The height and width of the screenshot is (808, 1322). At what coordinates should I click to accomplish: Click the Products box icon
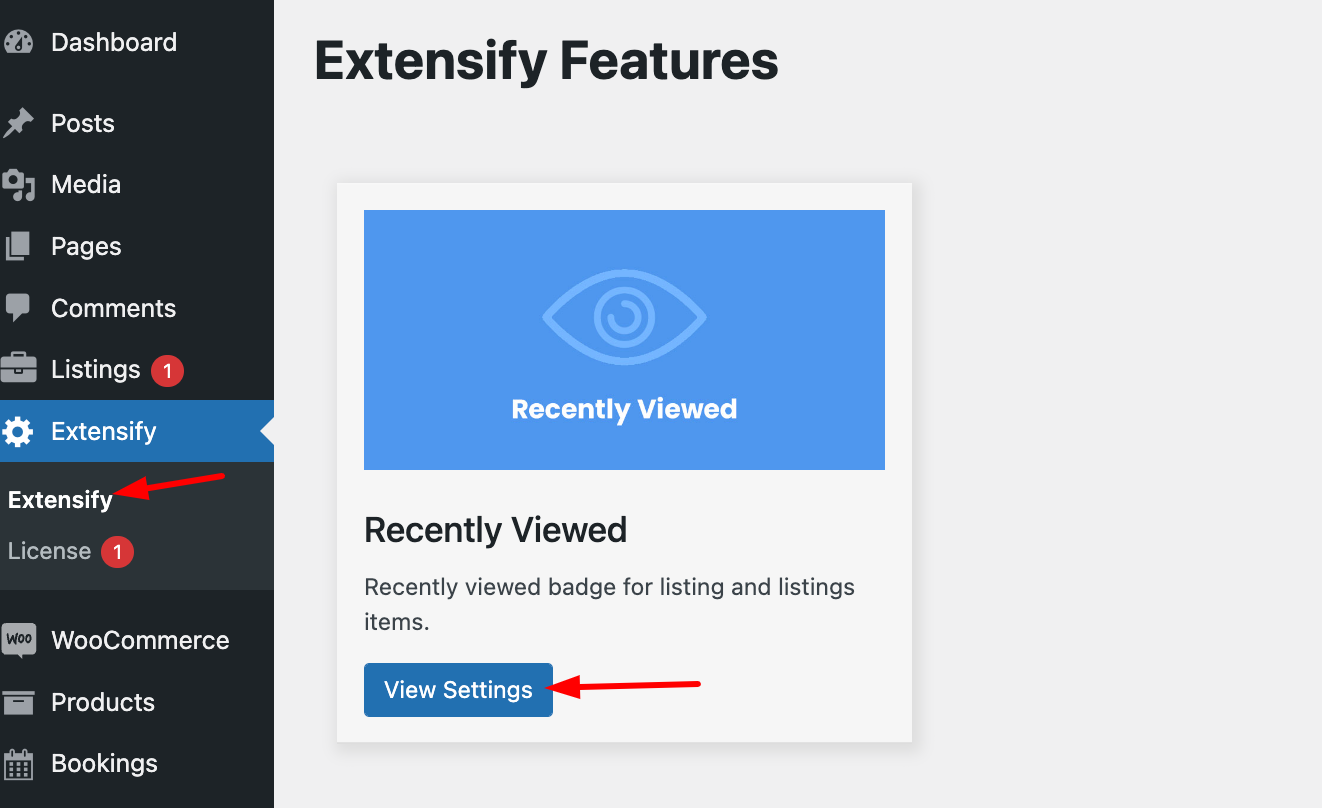point(21,701)
